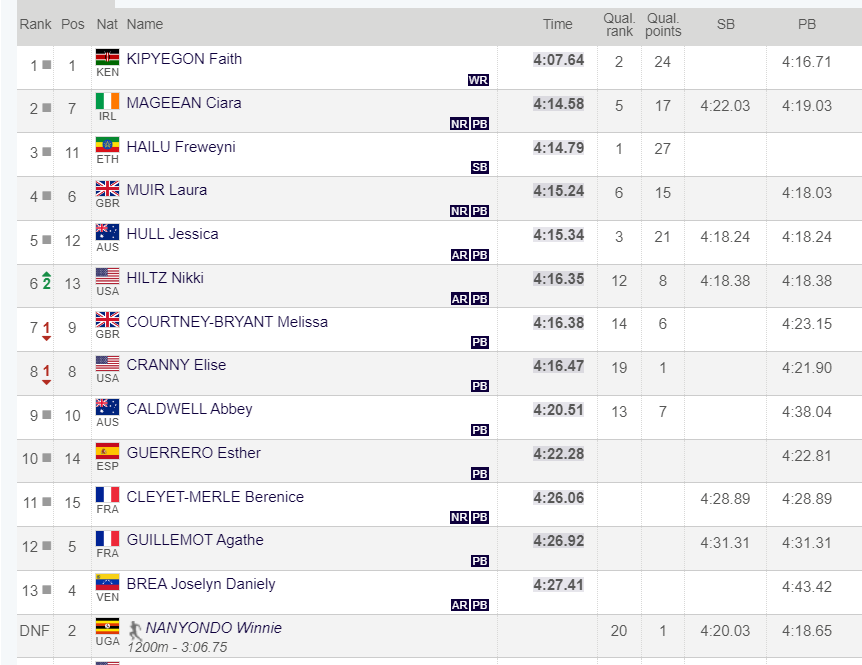Click AR badge in BREA Joselyn row
Image resolution: width=862 pixels, height=665 pixels.
(x=459, y=605)
